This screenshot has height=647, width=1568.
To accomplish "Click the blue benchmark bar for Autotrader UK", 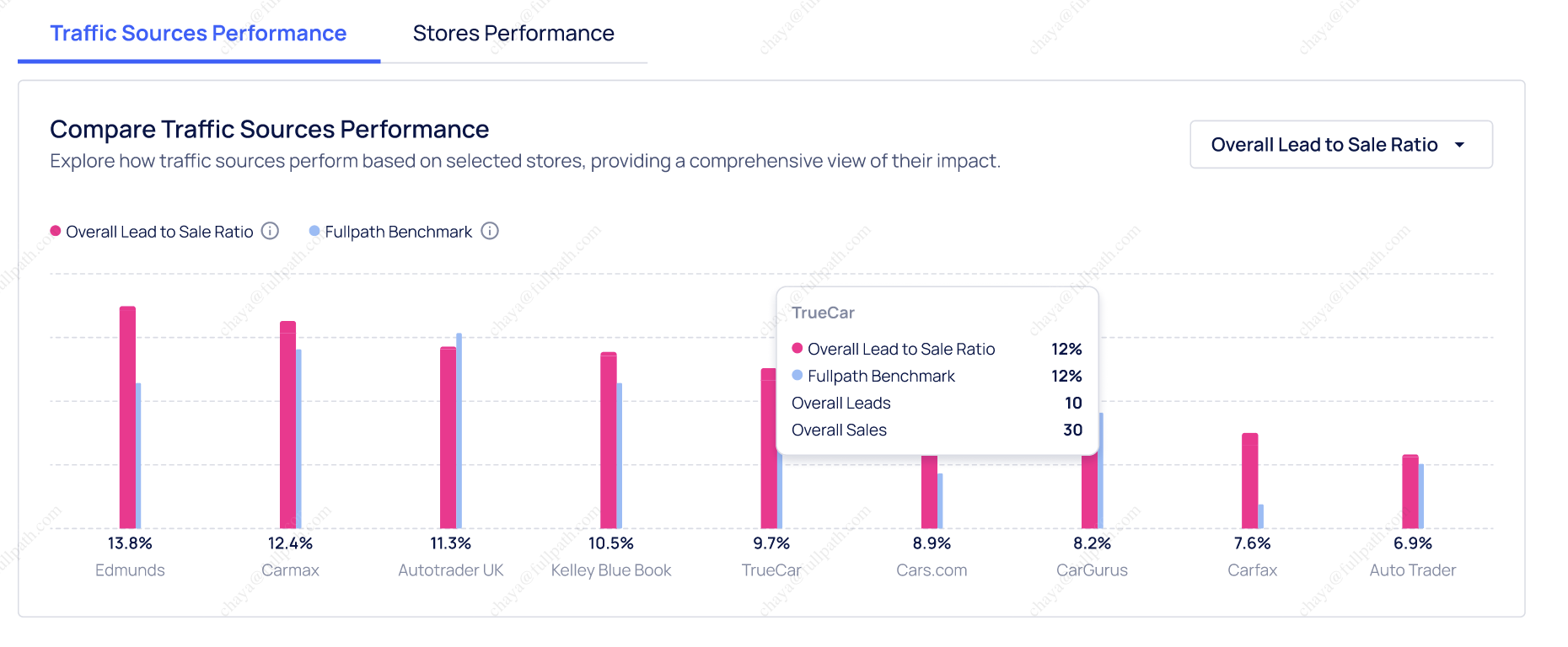I will pyautogui.click(x=459, y=430).
